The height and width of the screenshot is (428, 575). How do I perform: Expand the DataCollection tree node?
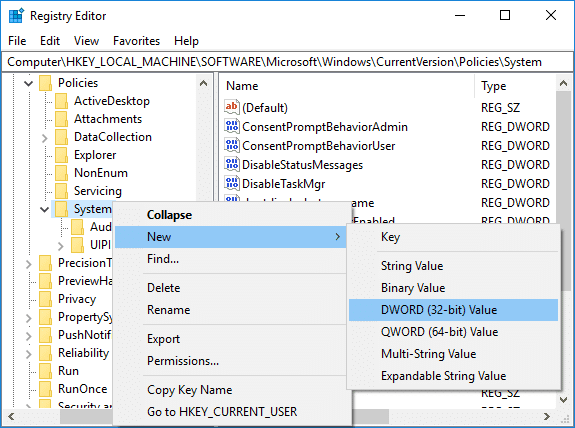click(45, 138)
